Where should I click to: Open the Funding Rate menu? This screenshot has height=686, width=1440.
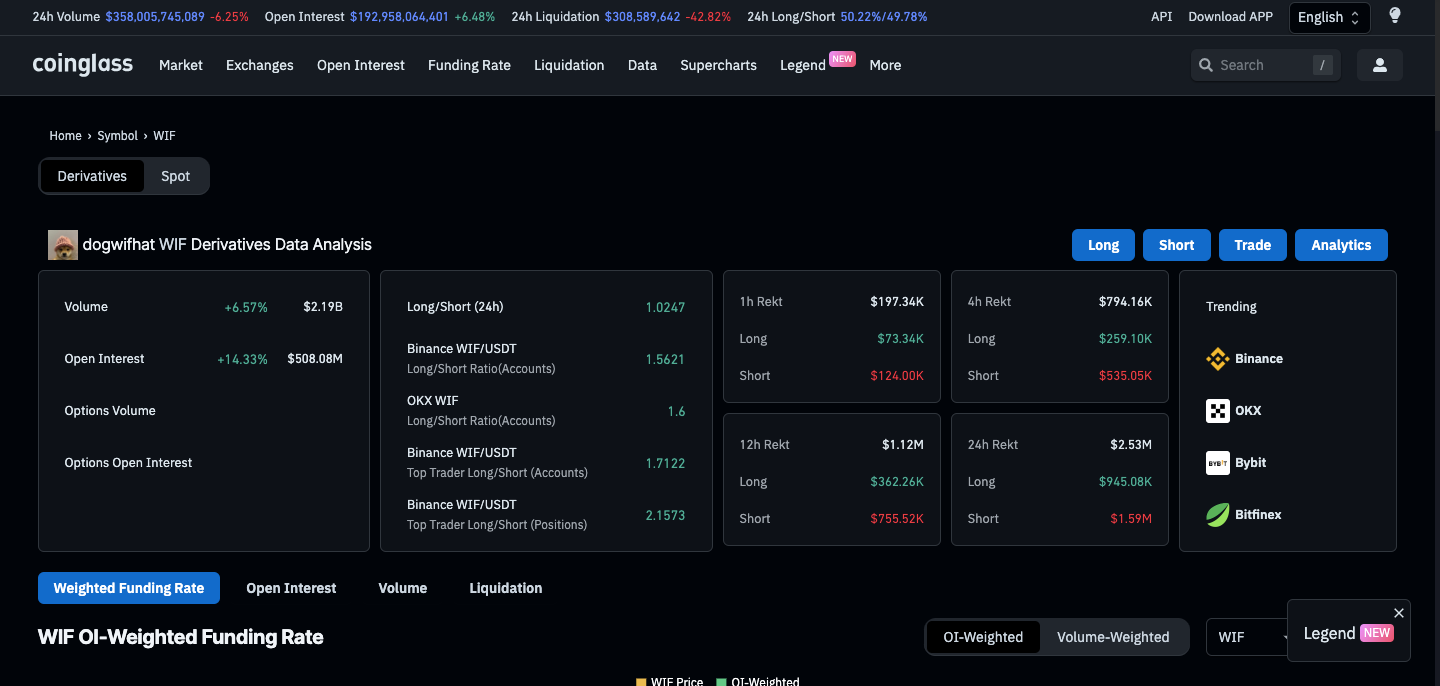[469, 65]
